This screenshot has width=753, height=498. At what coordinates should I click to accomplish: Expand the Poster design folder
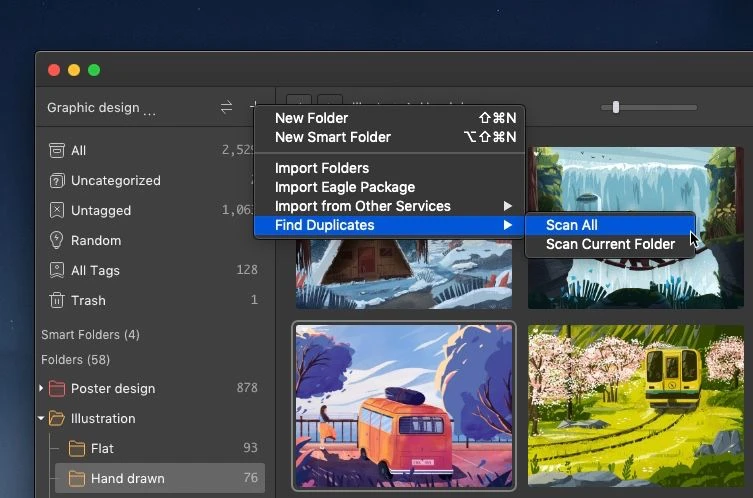point(41,388)
